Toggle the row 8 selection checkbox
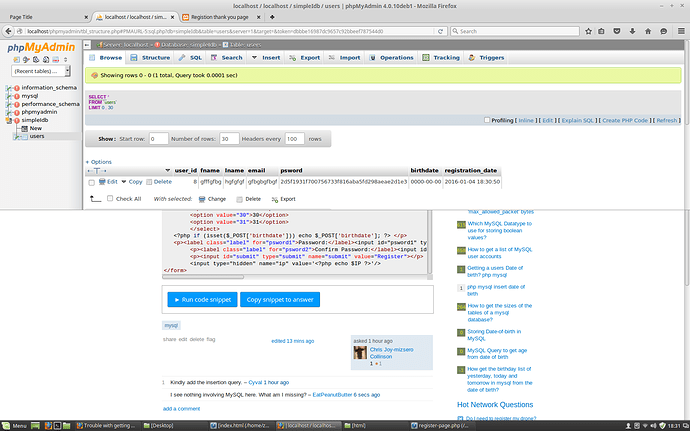 (x=92, y=183)
